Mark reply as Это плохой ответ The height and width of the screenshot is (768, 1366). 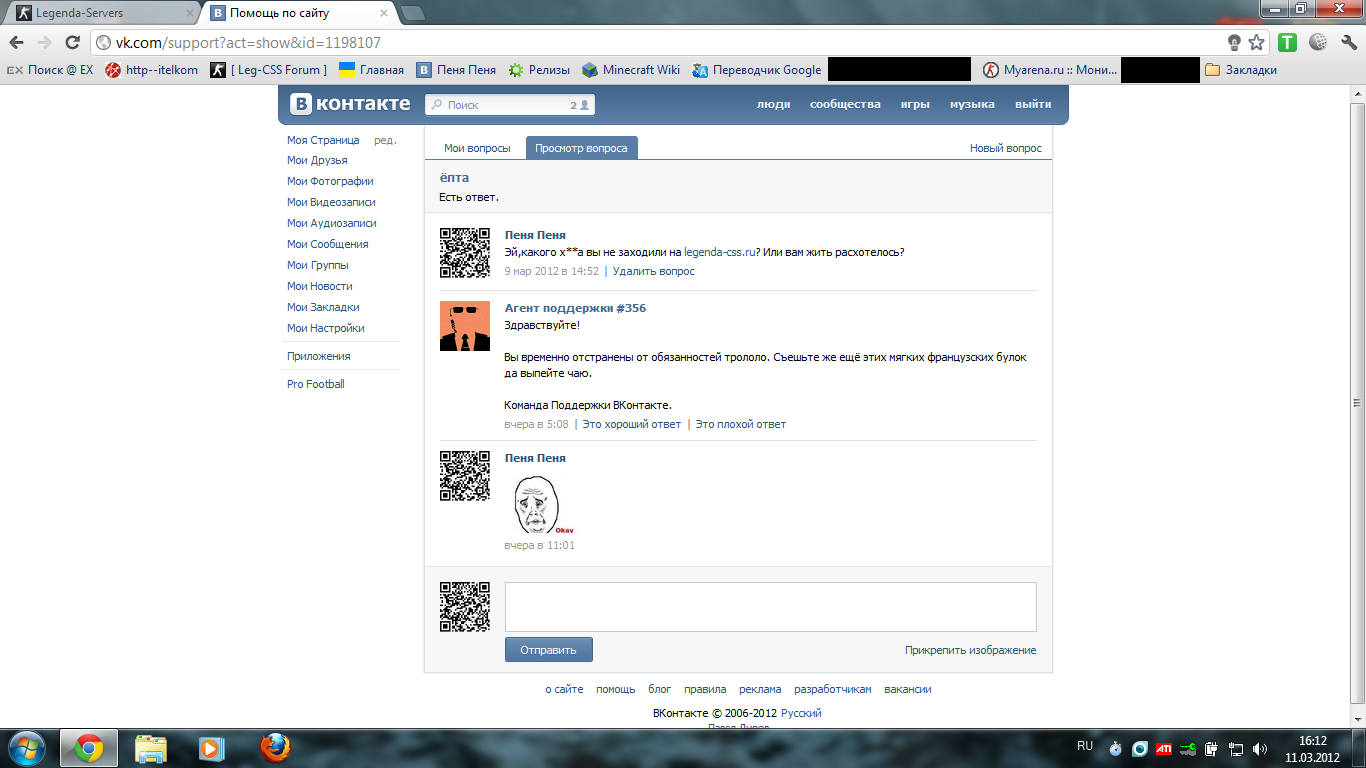[x=741, y=424]
